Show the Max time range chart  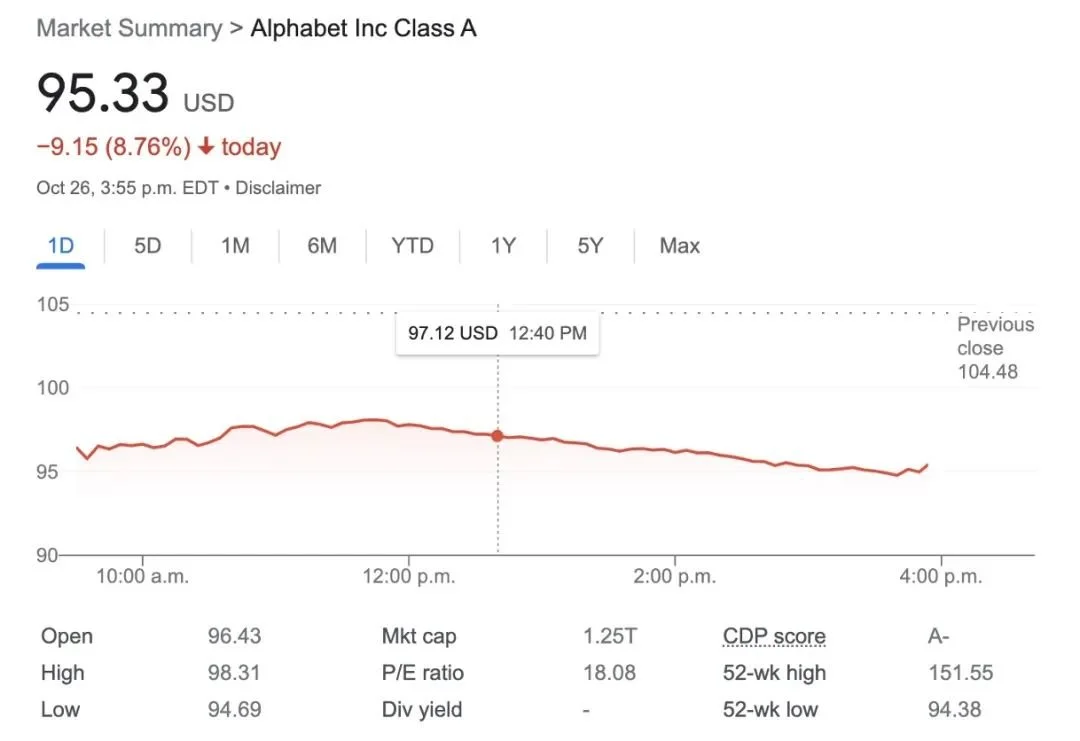point(680,246)
